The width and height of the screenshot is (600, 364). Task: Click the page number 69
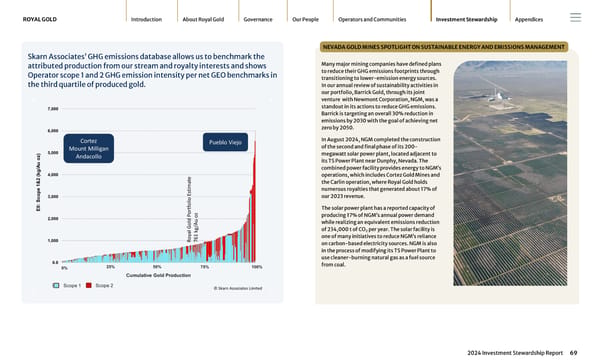click(x=573, y=353)
